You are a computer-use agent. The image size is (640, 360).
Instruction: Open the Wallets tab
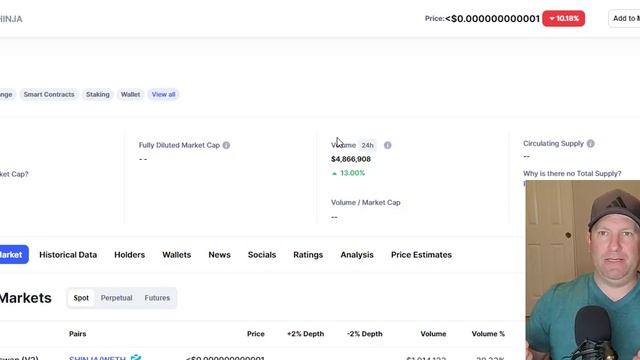pos(176,255)
